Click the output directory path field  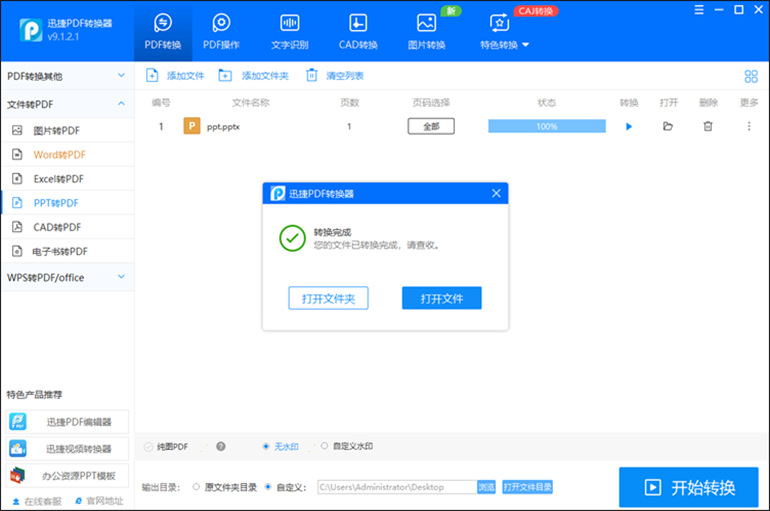coord(397,487)
